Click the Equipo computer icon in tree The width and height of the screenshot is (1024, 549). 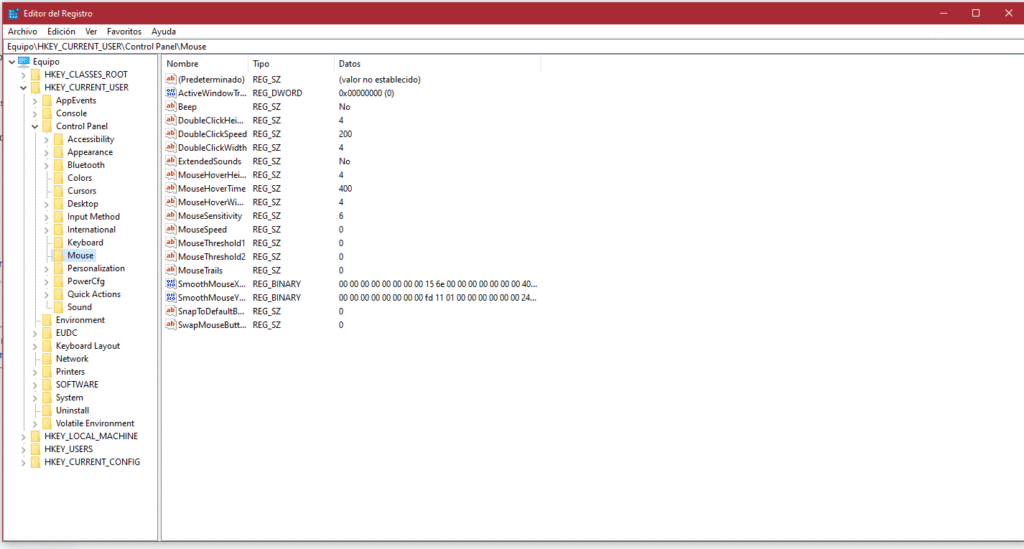coord(24,62)
